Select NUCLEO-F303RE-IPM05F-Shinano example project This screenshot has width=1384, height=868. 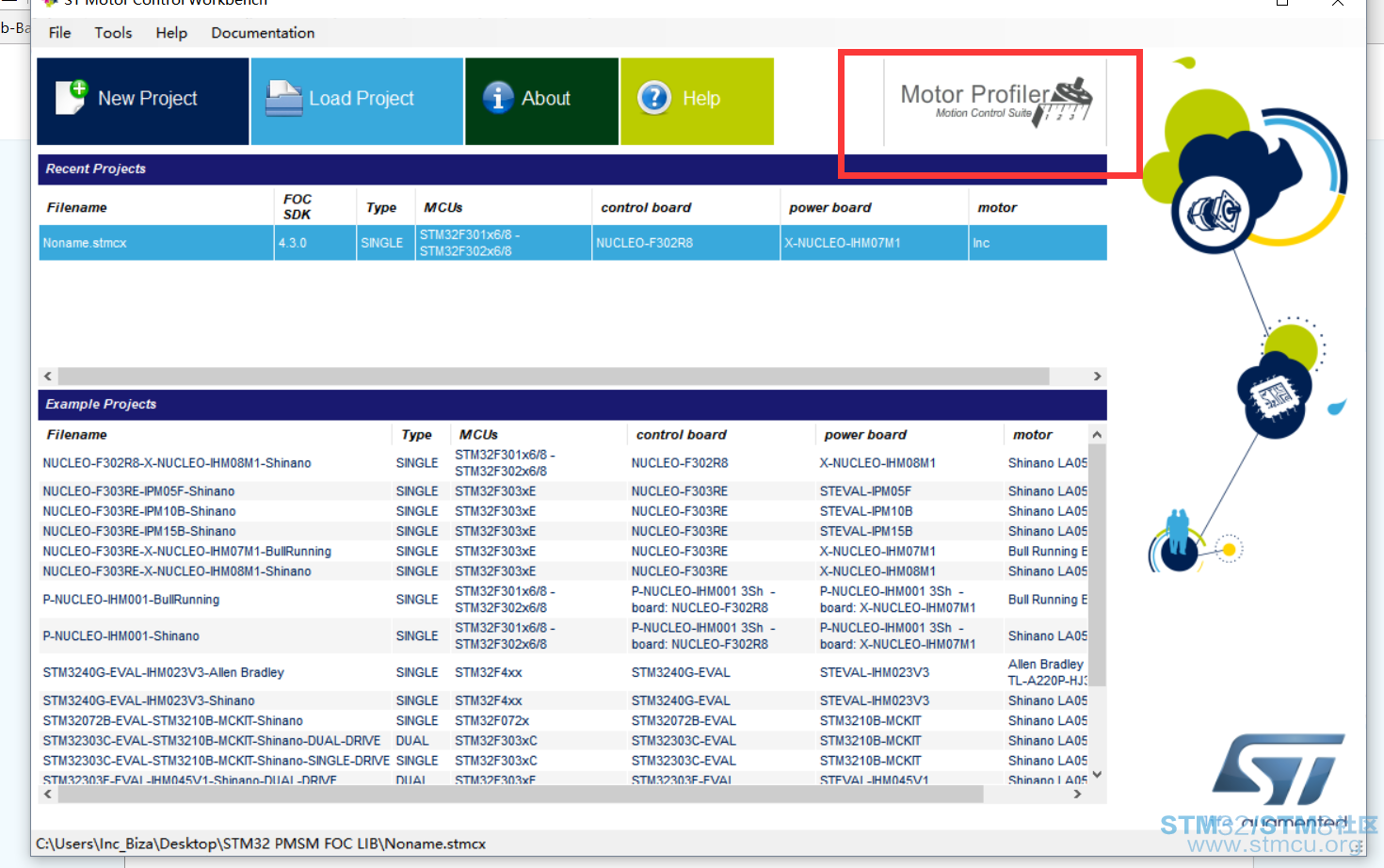[563, 491]
